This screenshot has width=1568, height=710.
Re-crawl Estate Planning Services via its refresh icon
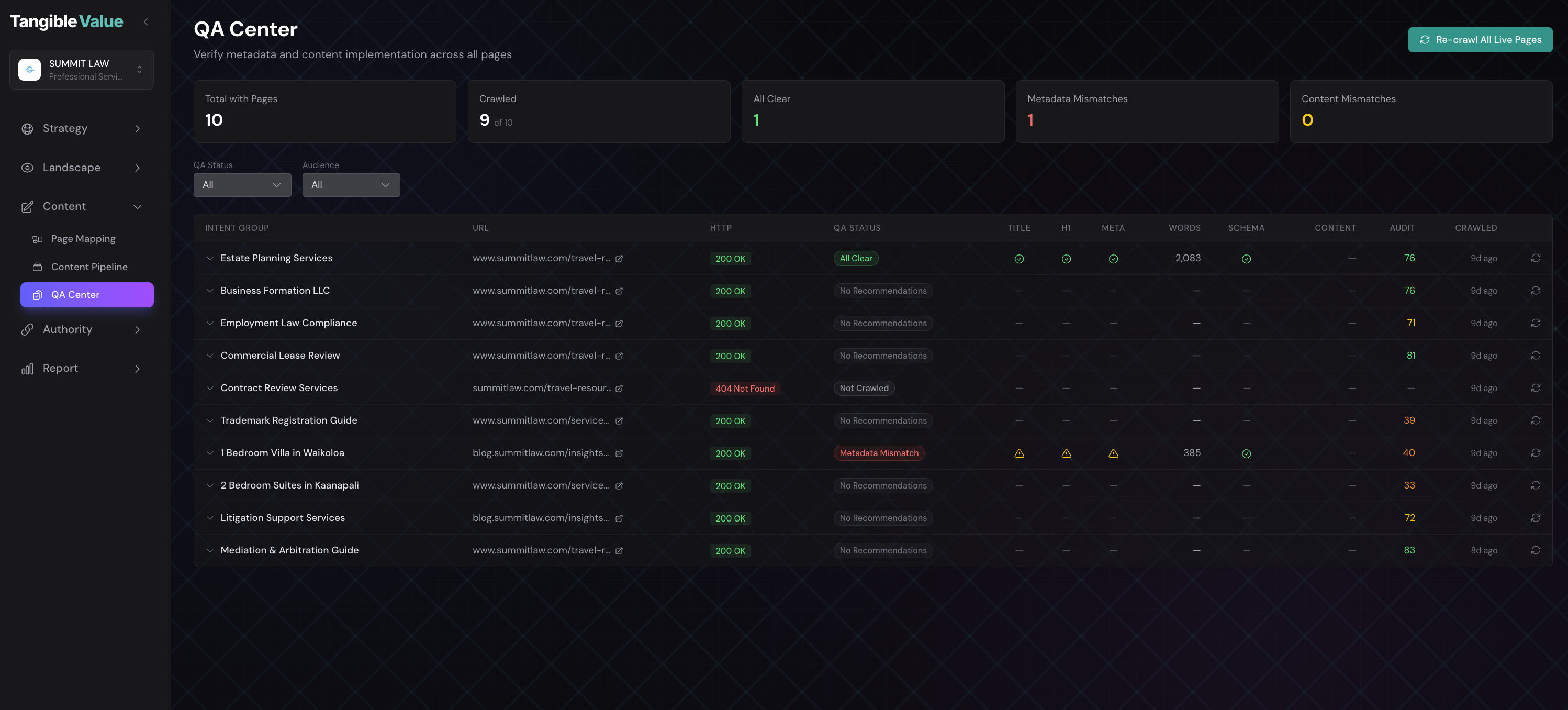point(1537,258)
